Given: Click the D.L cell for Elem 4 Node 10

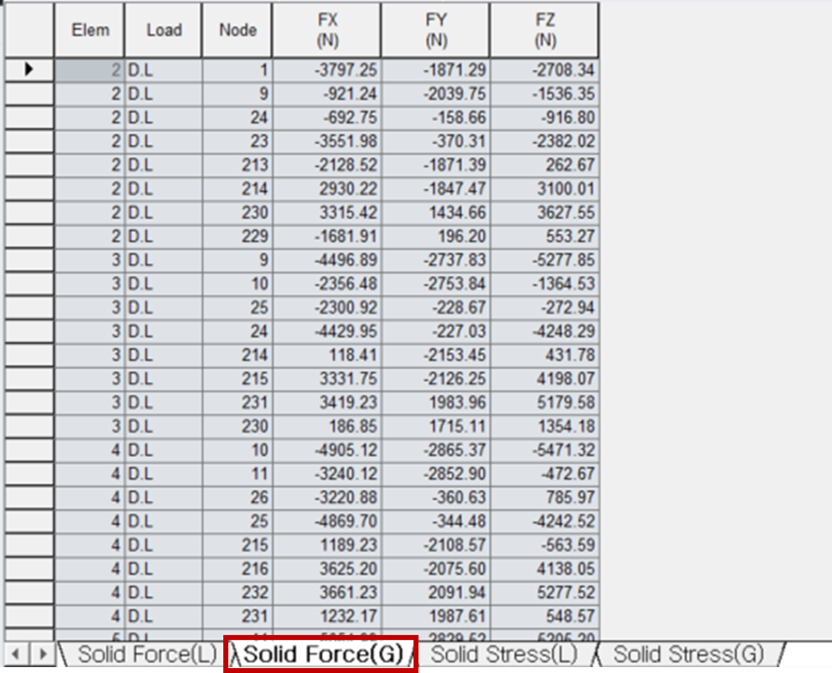Looking at the screenshot, I should [162, 450].
